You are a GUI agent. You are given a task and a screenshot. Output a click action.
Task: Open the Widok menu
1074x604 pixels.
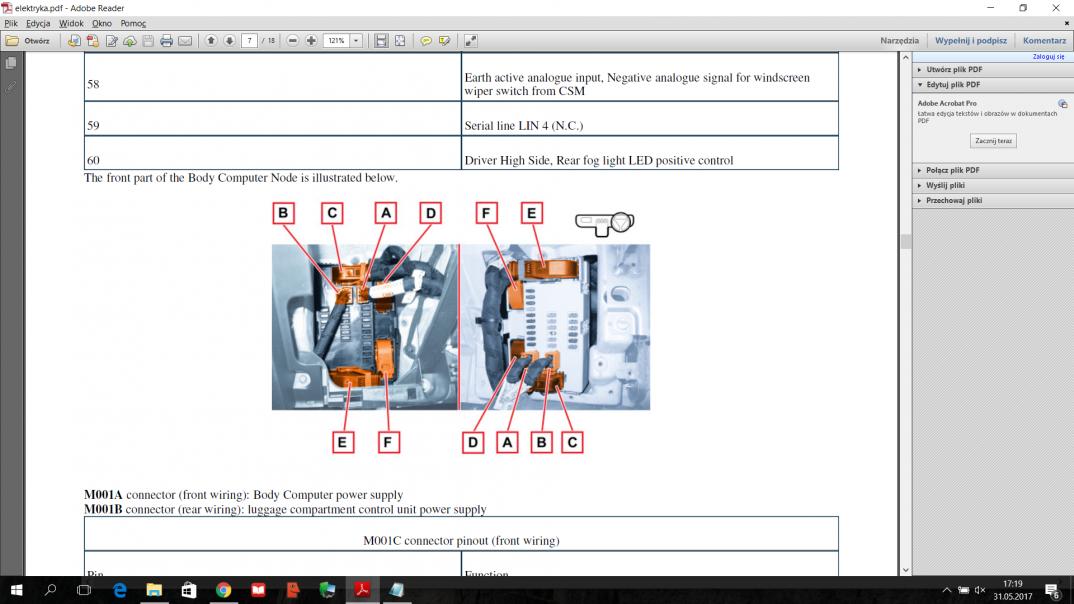pyautogui.click(x=71, y=23)
